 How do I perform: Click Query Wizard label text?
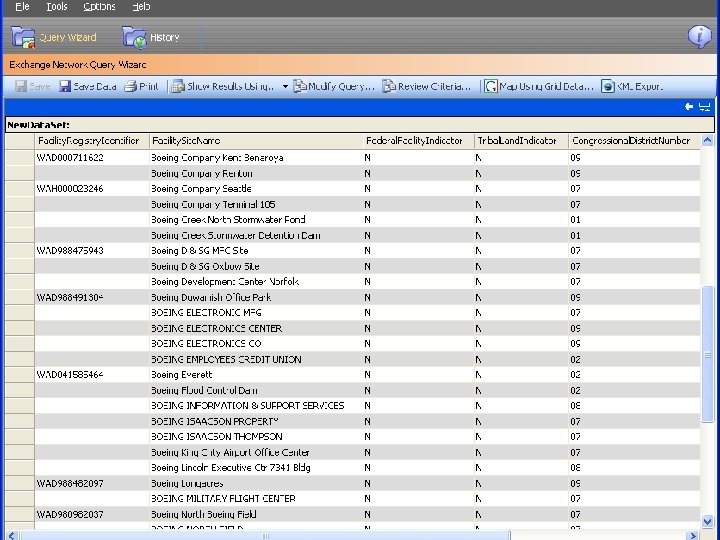pos(68,37)
